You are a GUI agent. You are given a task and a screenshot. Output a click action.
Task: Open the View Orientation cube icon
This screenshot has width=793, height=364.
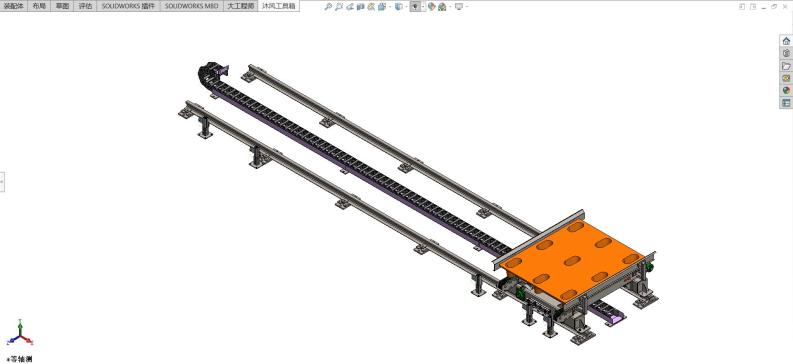point(382,7)
